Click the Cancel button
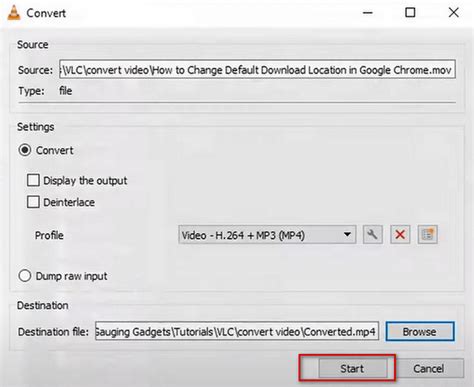This screenshot has height=387, width=474. tap(428, 368)
